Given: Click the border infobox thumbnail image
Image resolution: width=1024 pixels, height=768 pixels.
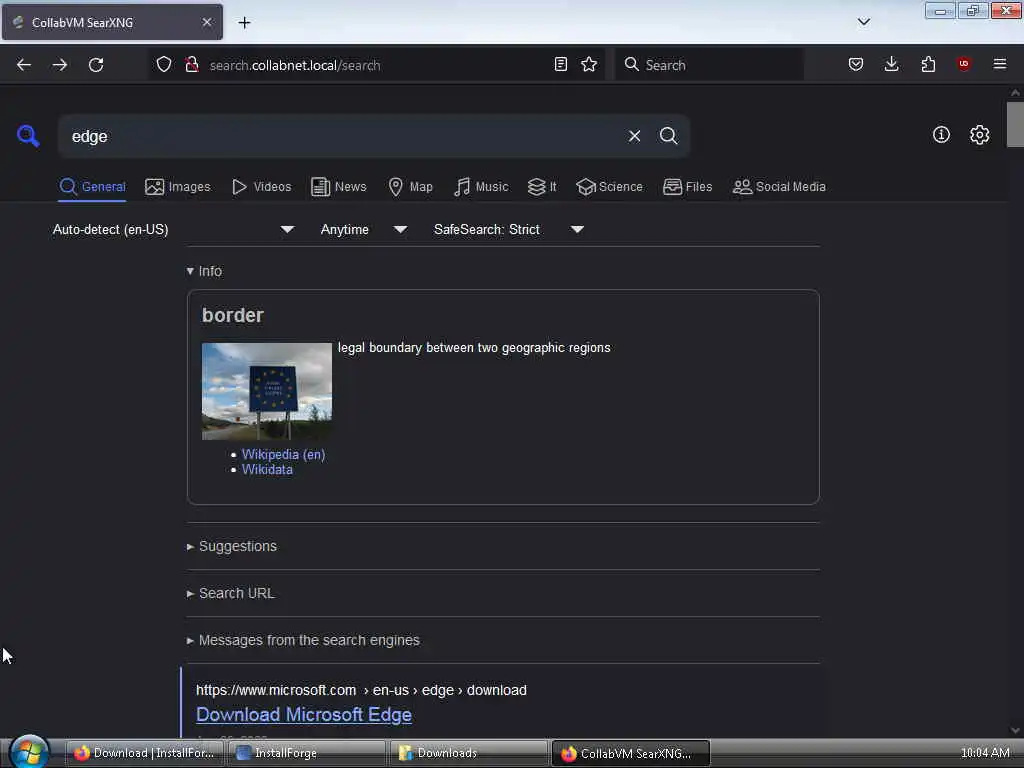Looking at the screenshot, I should [266, 391].
